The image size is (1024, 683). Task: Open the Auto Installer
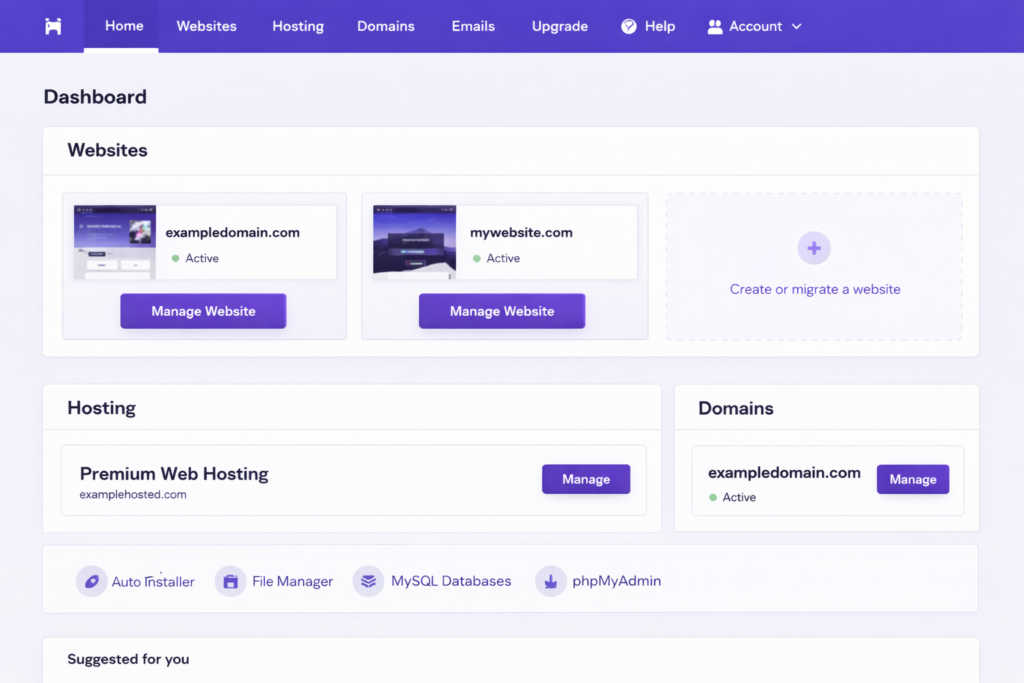point(135,581)
